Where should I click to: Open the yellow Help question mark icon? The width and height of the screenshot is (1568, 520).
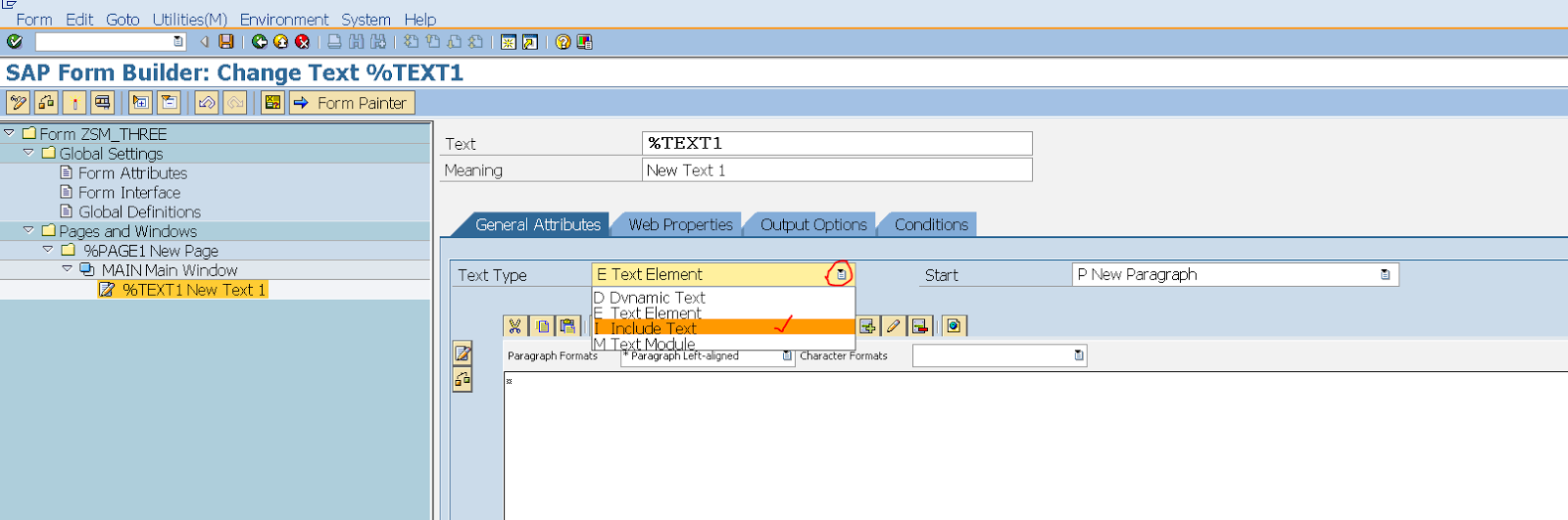[x=563, y=41]
